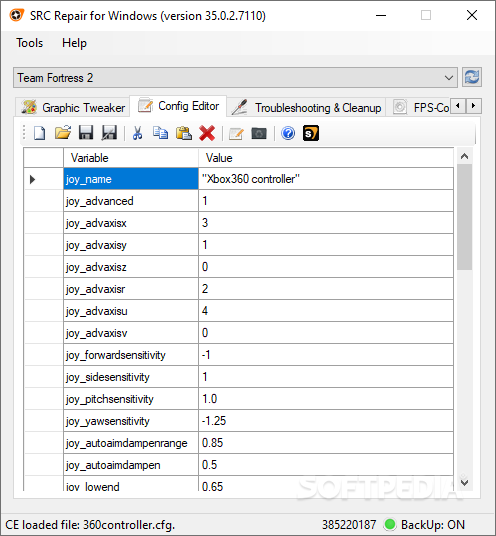This screenshot has height=536, width=496.
Task: Open the blue help question mark
Action: [x=288, y=133]
